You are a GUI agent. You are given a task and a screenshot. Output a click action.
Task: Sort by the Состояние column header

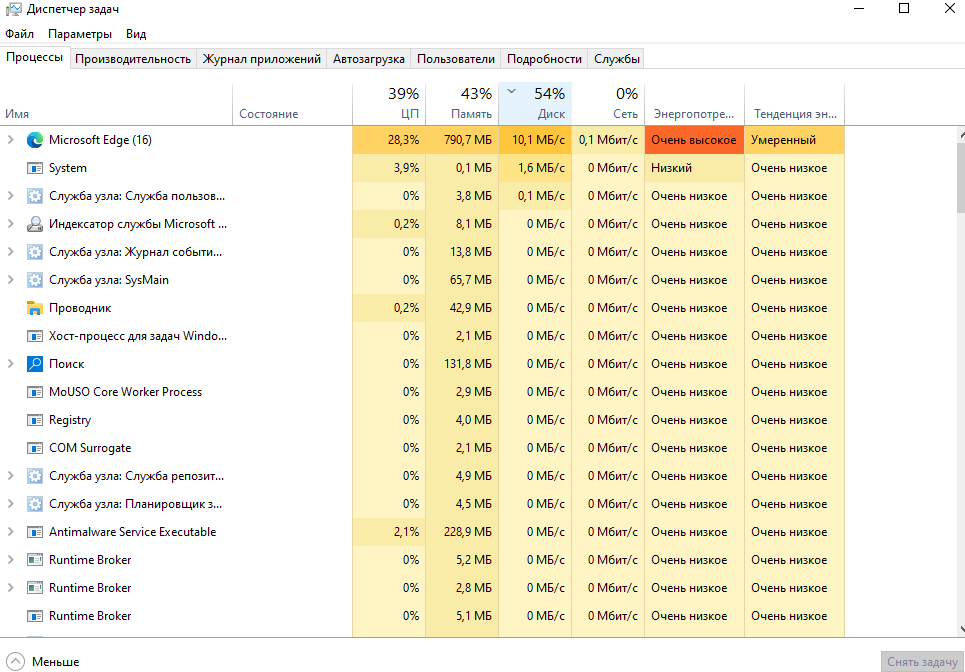coord(292,105)
